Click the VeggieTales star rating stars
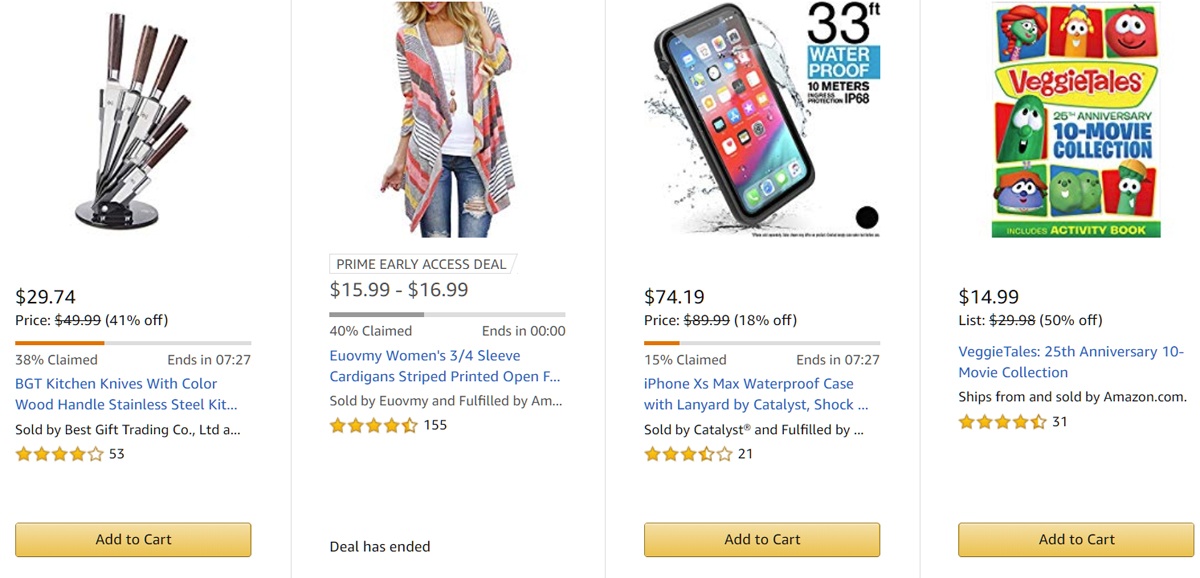1200x578 pixels. (1000, 422)
